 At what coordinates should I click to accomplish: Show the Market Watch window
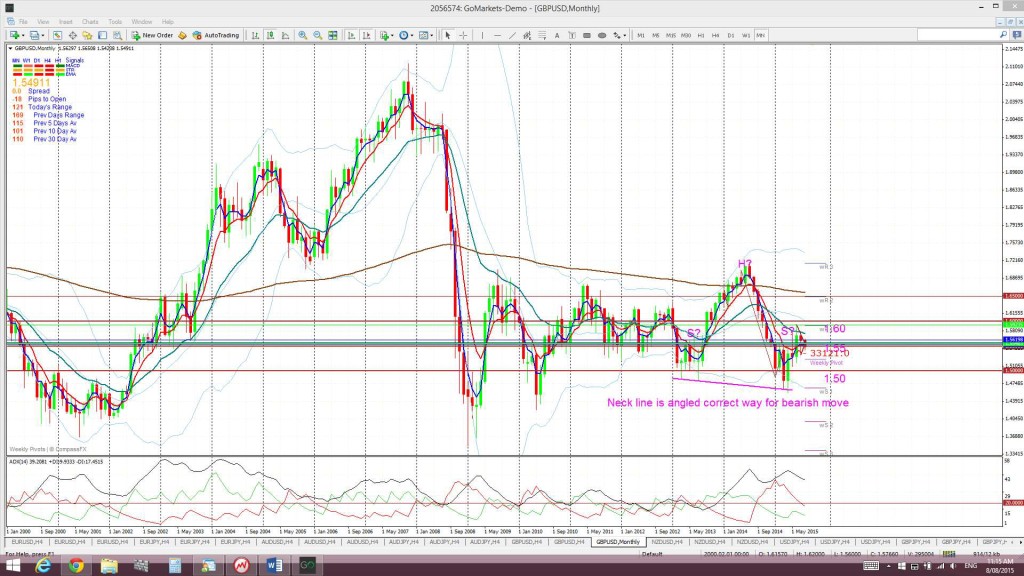click(x=57, y=35)
